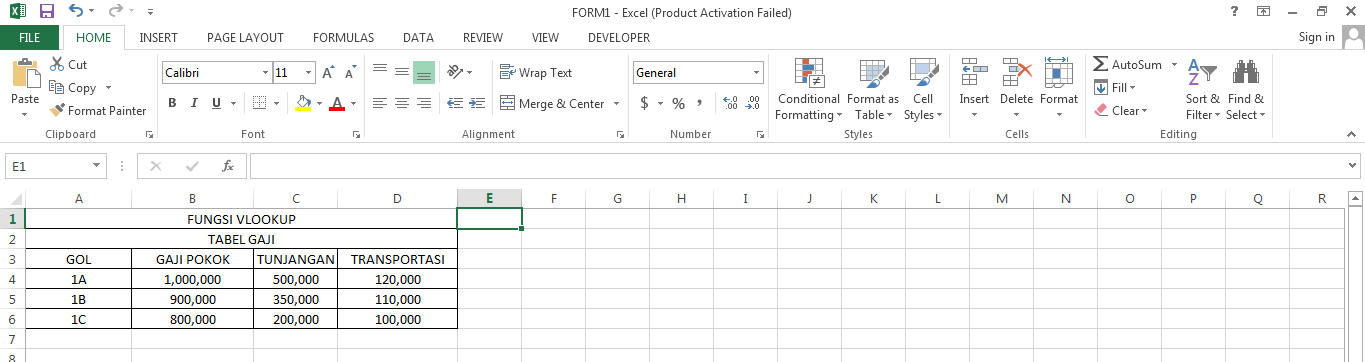
Task: Click the Format Painter brush icon
Action: click(57, 111)
